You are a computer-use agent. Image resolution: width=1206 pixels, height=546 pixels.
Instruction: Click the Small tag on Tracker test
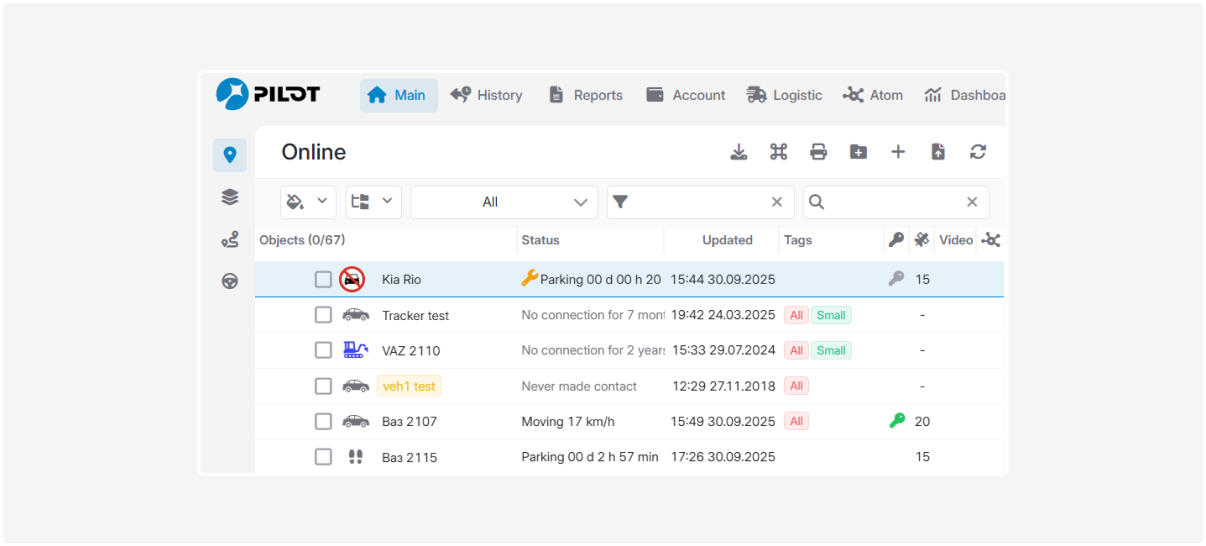(x=831, y=315)
